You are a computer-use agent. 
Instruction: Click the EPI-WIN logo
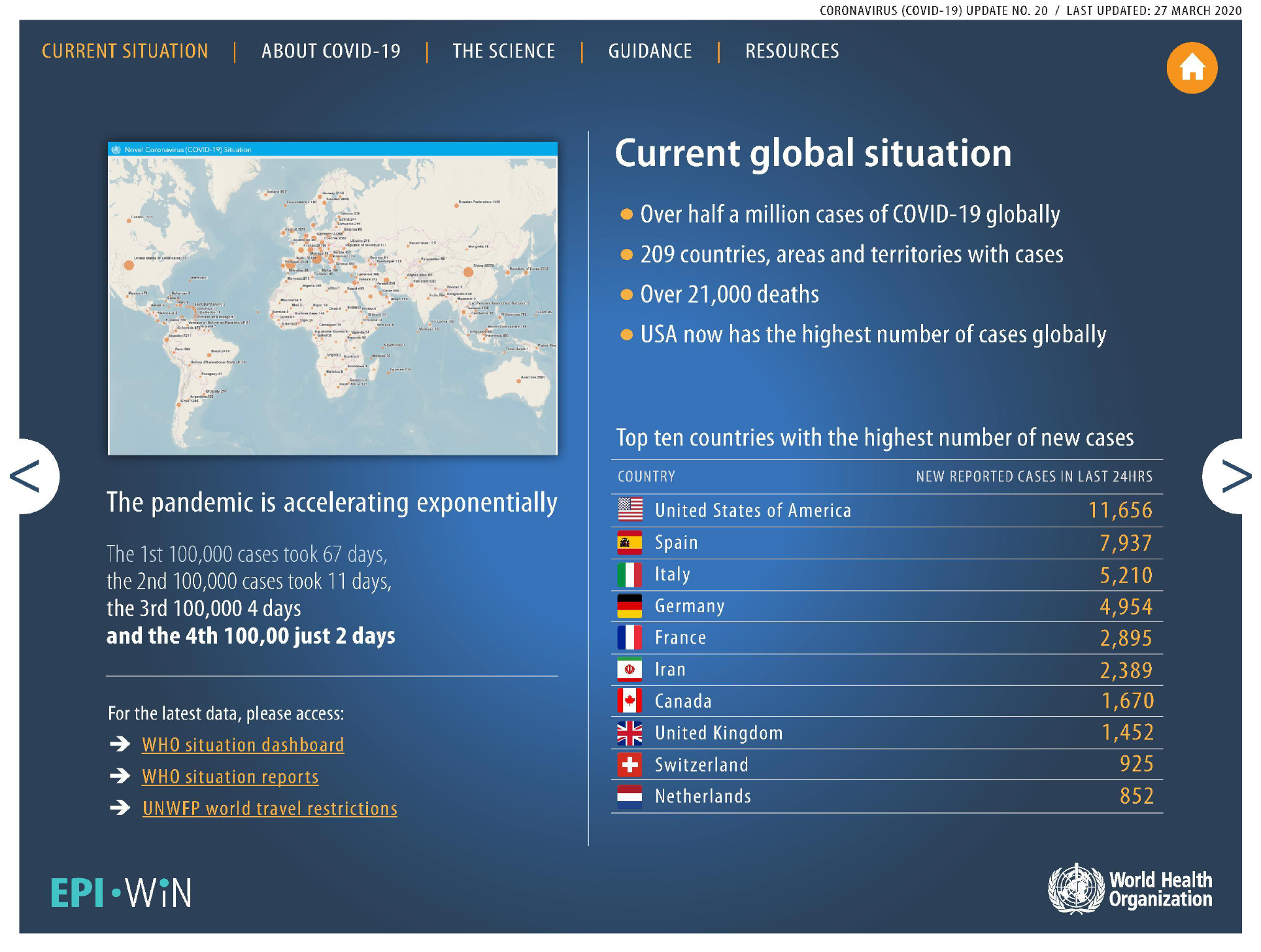point(122,893)
